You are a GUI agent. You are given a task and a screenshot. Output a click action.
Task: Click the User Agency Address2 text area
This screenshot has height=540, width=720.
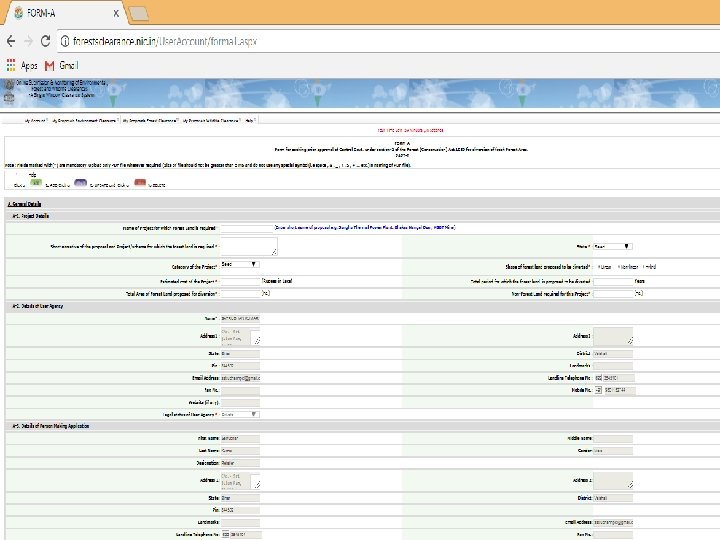[x=613, y=336]
